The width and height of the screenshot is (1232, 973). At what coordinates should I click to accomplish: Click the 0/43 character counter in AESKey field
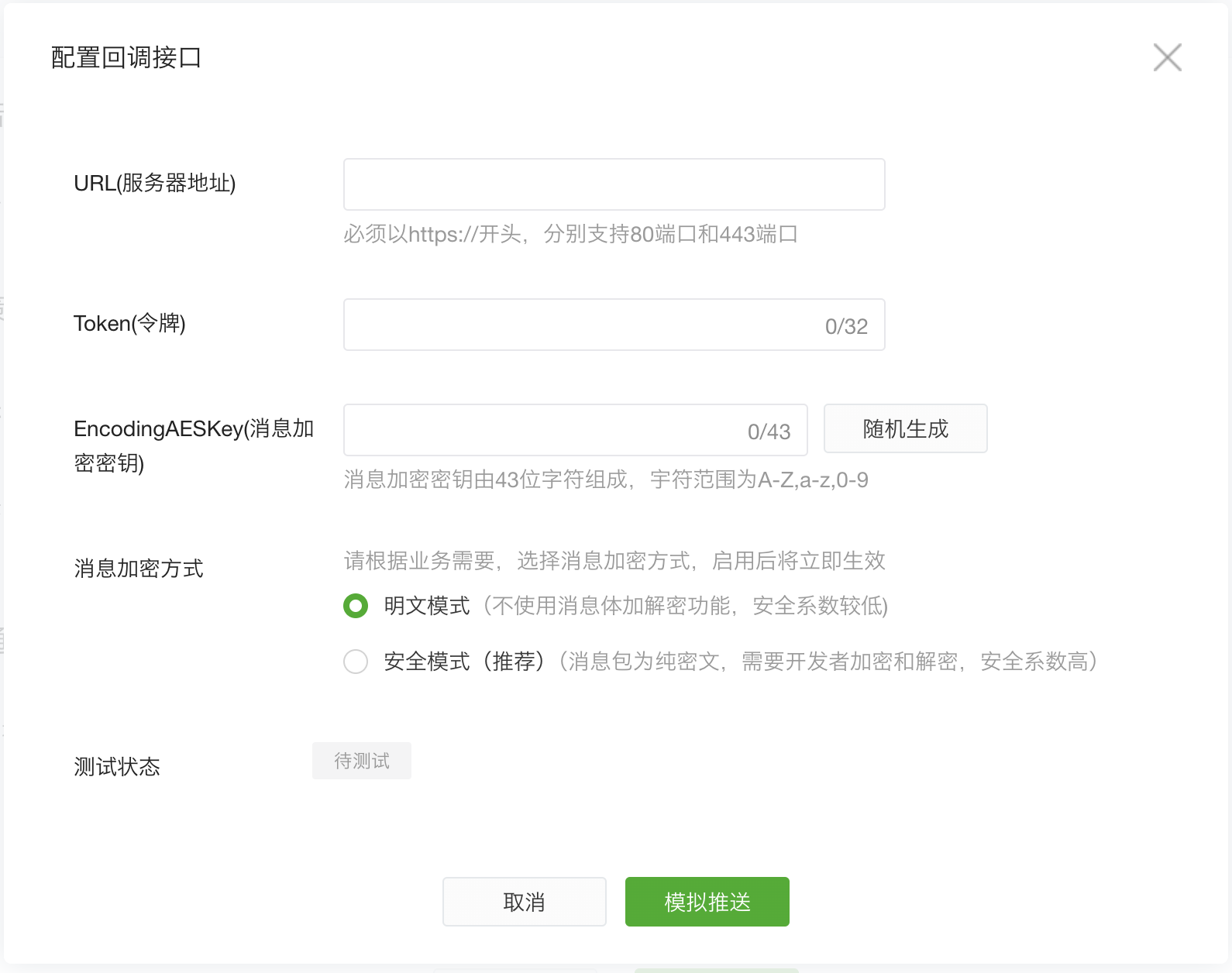769,432
